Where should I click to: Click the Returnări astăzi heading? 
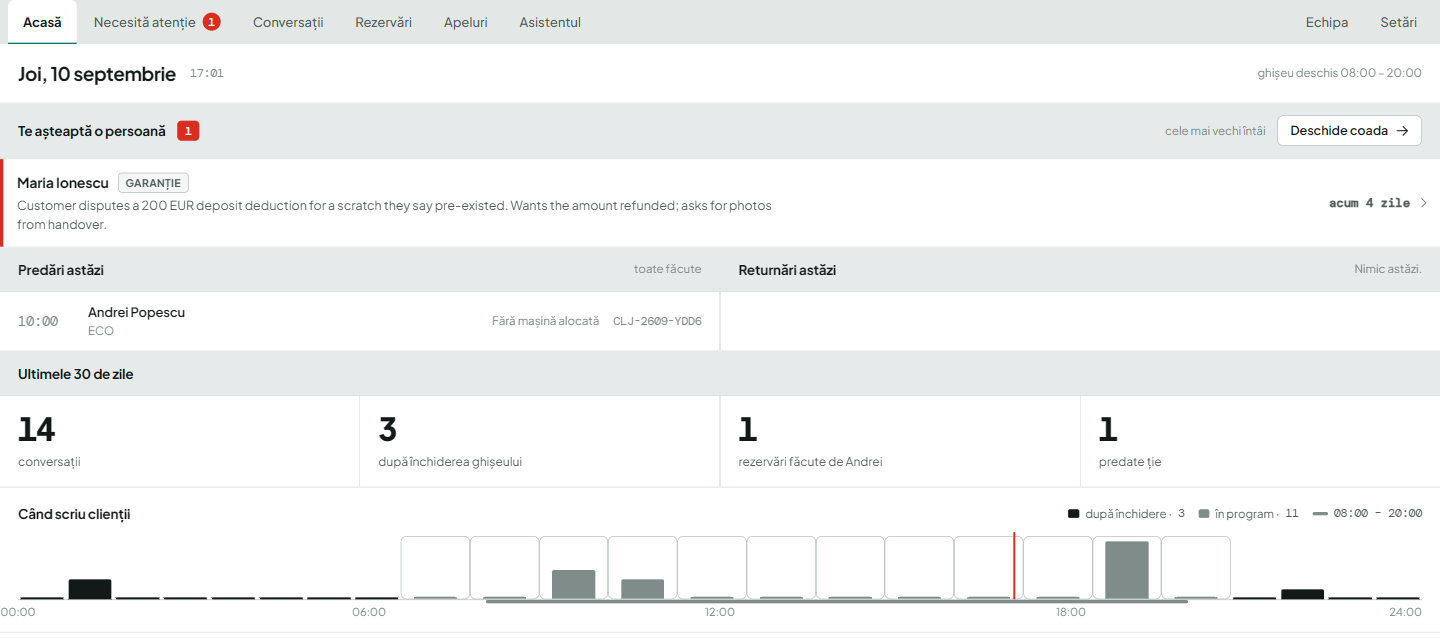787,270
